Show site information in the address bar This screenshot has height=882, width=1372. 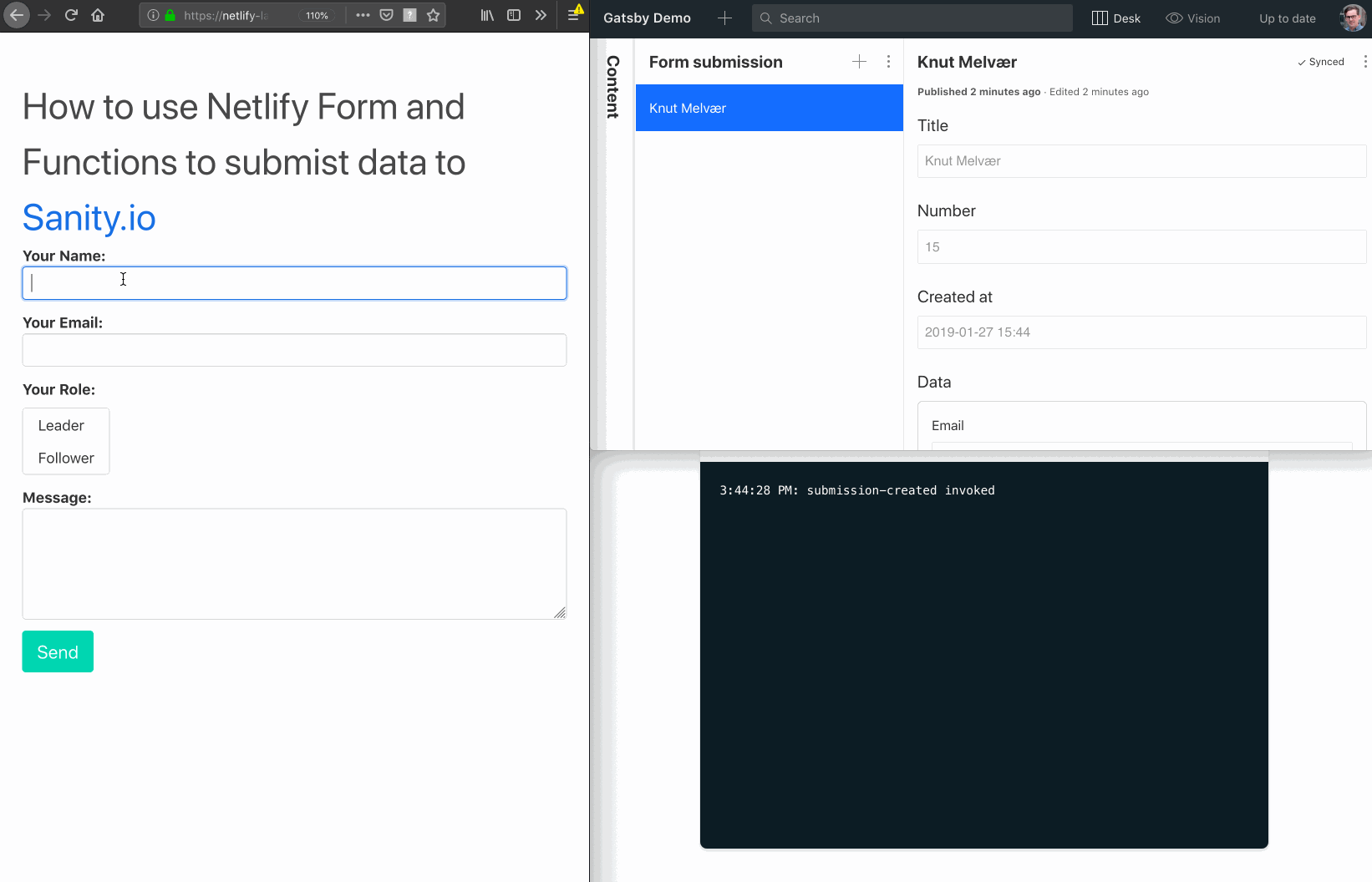pos(153,15)
